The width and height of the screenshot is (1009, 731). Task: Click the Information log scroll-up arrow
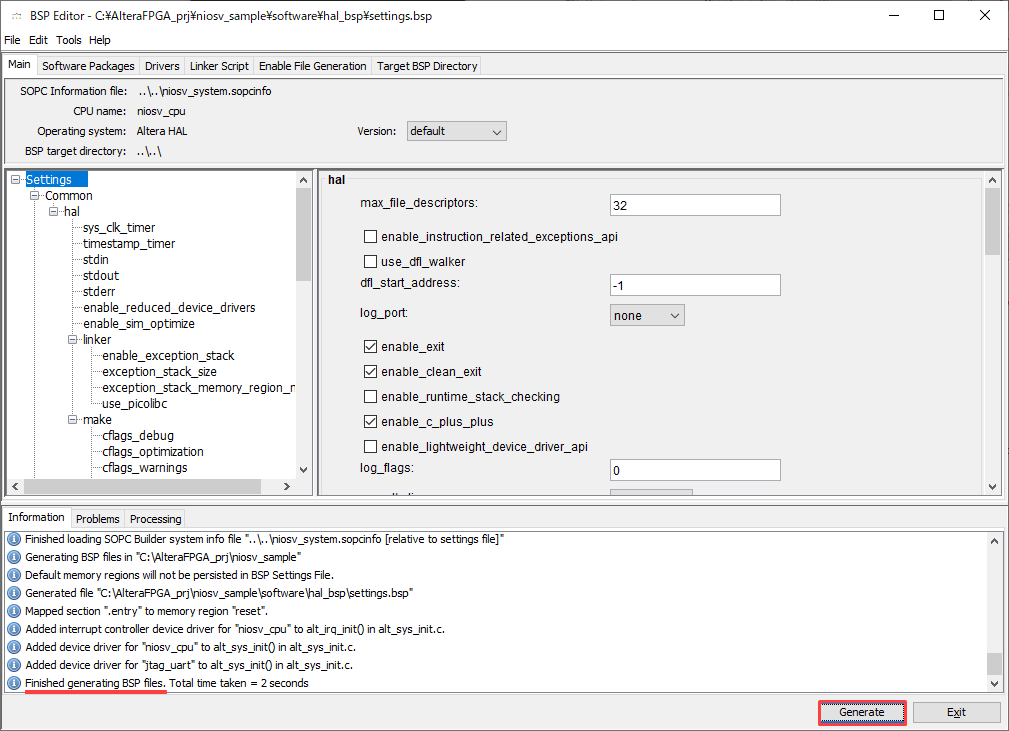click(x=994, y=541)
